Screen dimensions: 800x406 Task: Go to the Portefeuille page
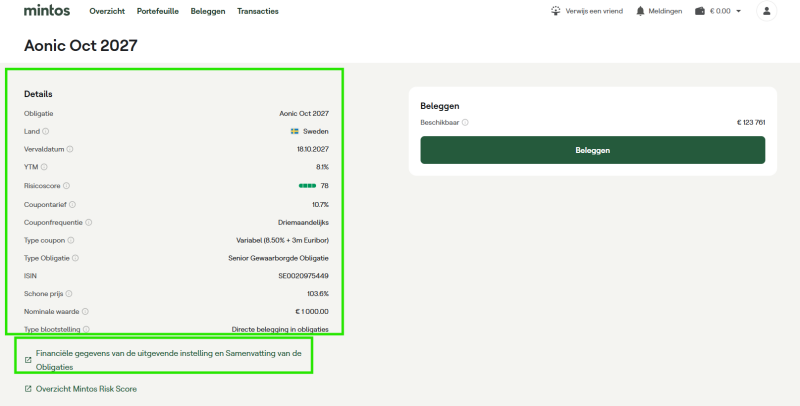158,11
